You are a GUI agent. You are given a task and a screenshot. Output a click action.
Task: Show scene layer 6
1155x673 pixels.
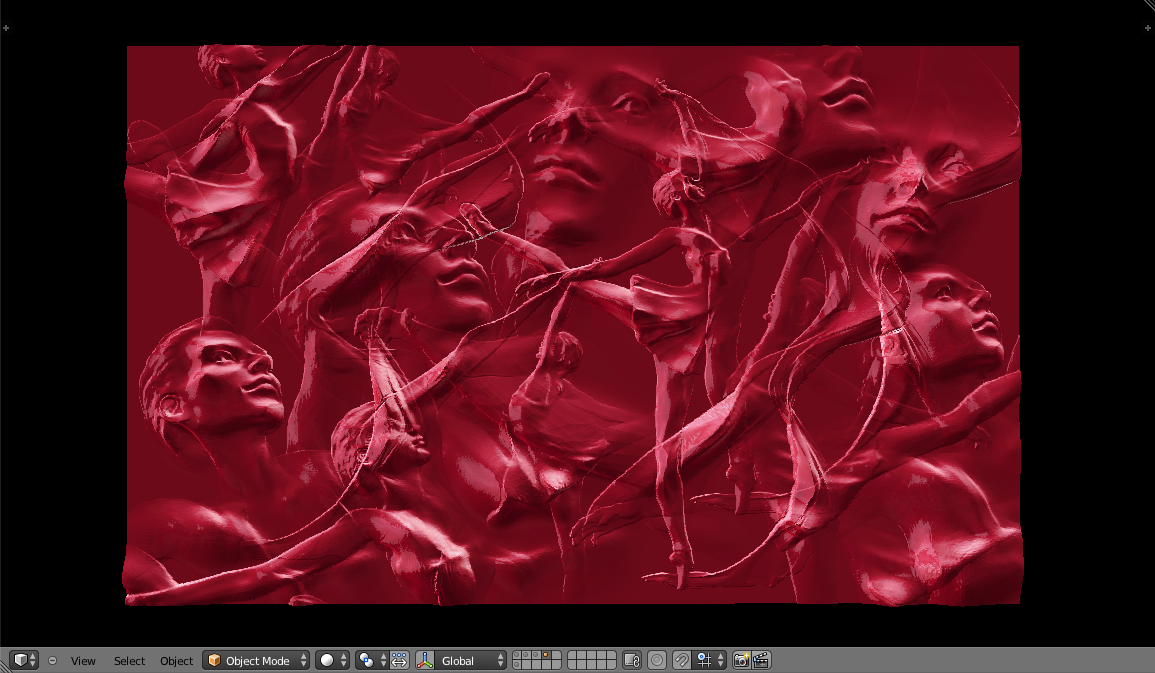point(572,655)
